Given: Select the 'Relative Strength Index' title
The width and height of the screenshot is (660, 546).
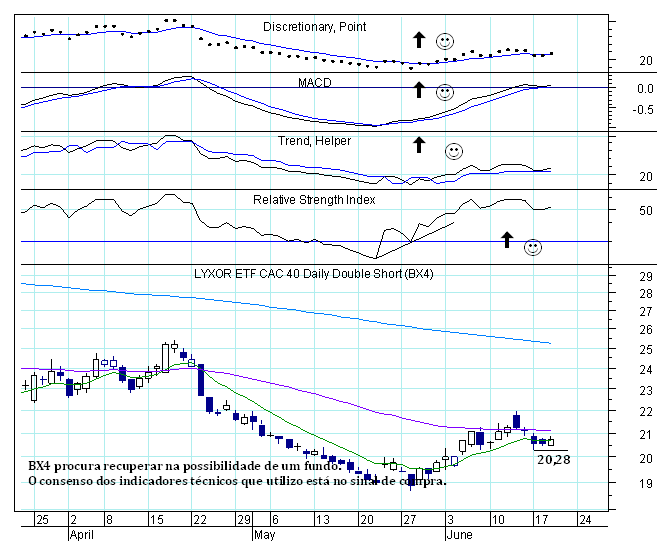Looking at the screenshot, I should point(314,200).
